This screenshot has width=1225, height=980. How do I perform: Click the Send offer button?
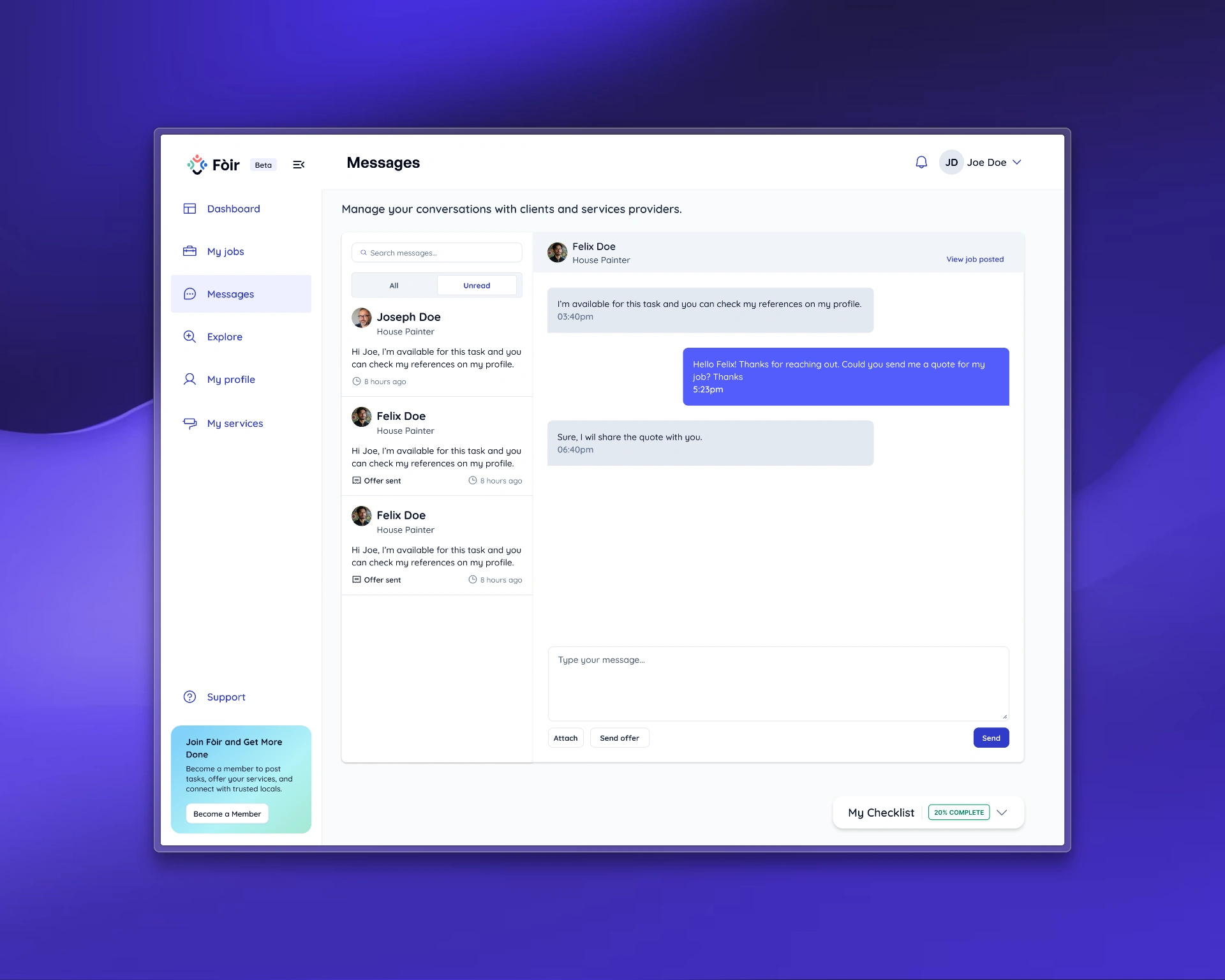click(620, 738)
